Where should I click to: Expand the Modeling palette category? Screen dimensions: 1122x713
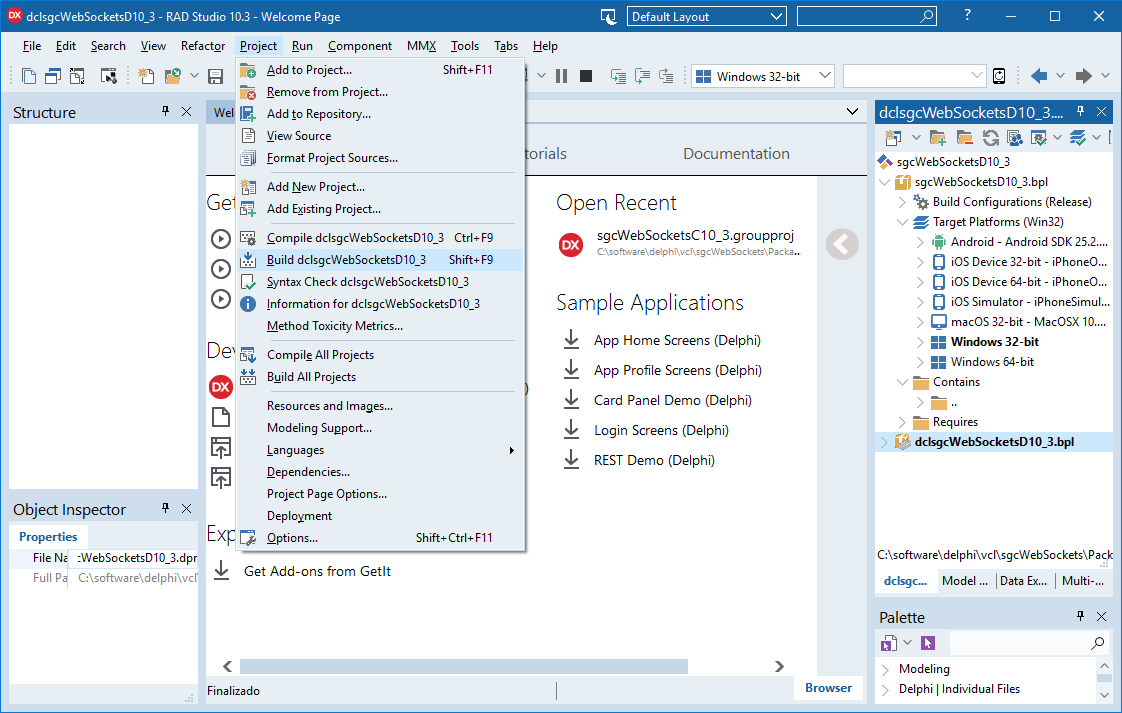click(886, 669)
